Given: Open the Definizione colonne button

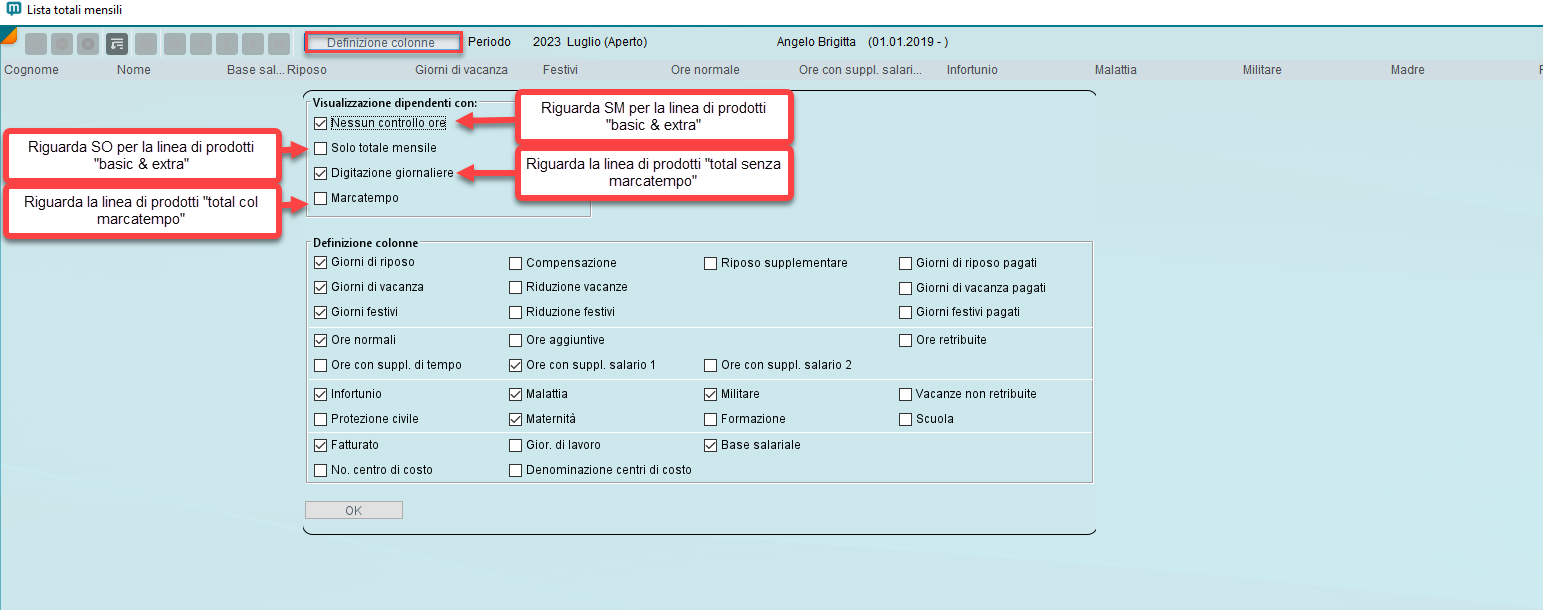Looking at the screenshot, I should pos(382,43).
